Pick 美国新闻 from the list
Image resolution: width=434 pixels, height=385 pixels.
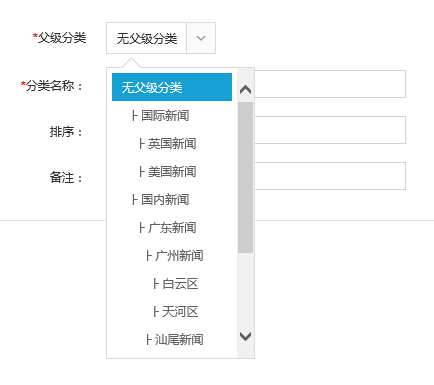click(x=172, y=171)
